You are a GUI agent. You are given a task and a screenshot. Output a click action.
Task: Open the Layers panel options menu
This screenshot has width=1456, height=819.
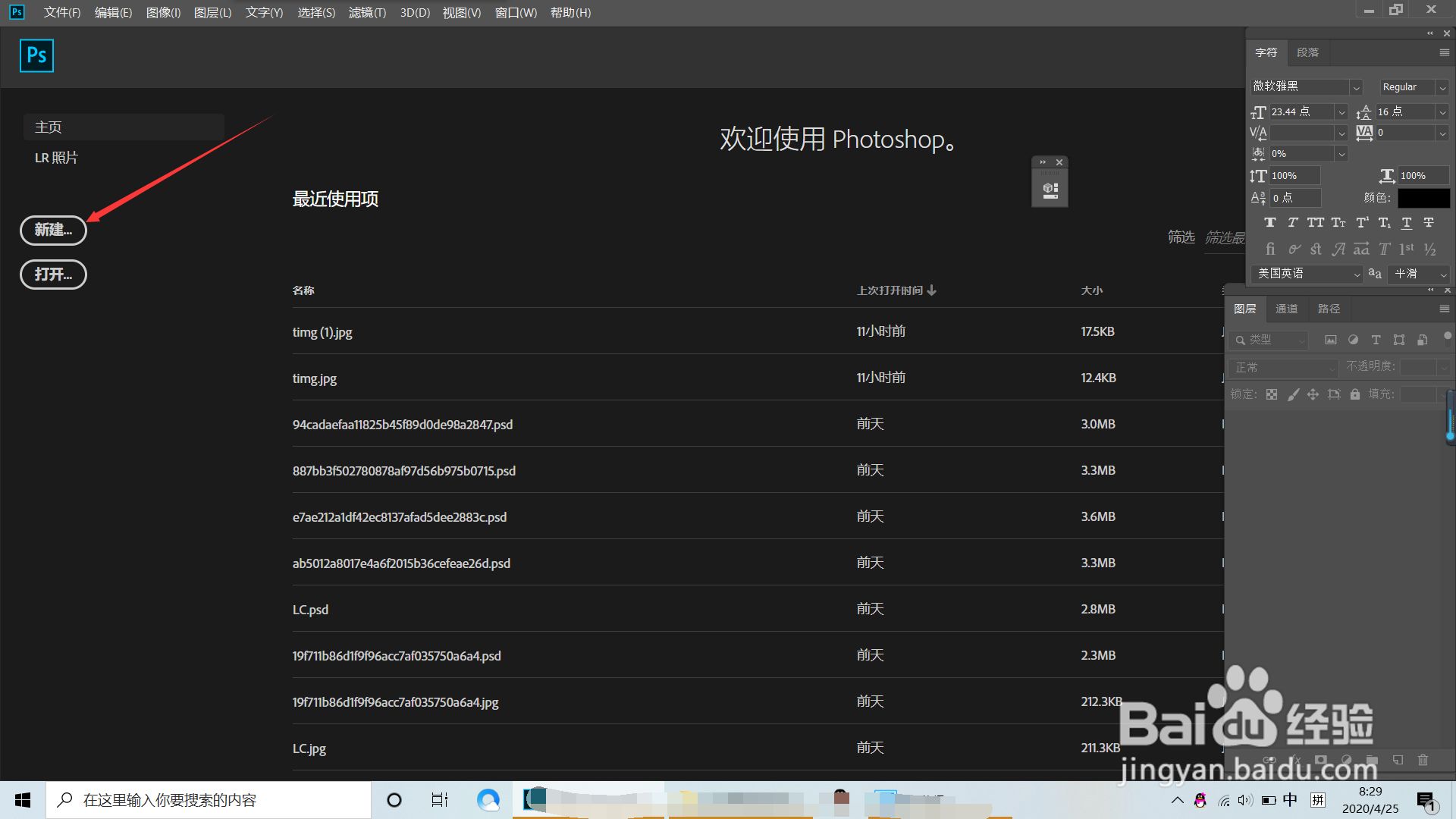pyautogui.click(x=1444, y=309)
